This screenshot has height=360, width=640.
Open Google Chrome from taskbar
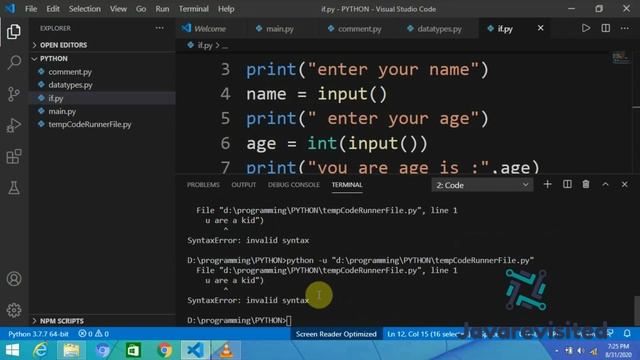pyautogui.click(x=164, y=350)
